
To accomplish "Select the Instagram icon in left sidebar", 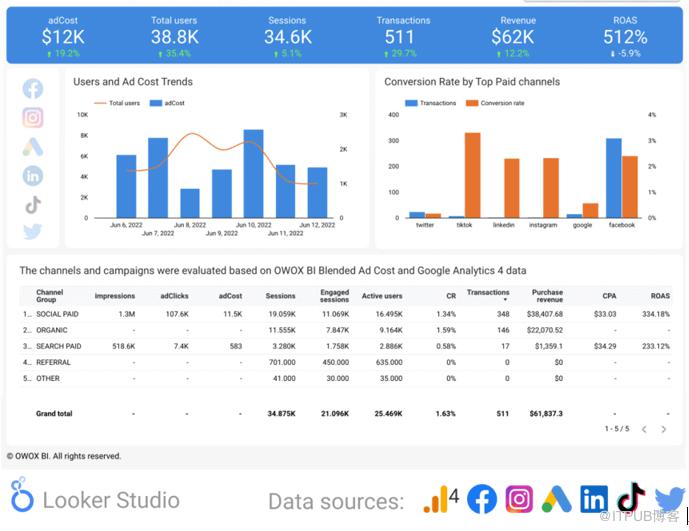I will coord(33,118).
